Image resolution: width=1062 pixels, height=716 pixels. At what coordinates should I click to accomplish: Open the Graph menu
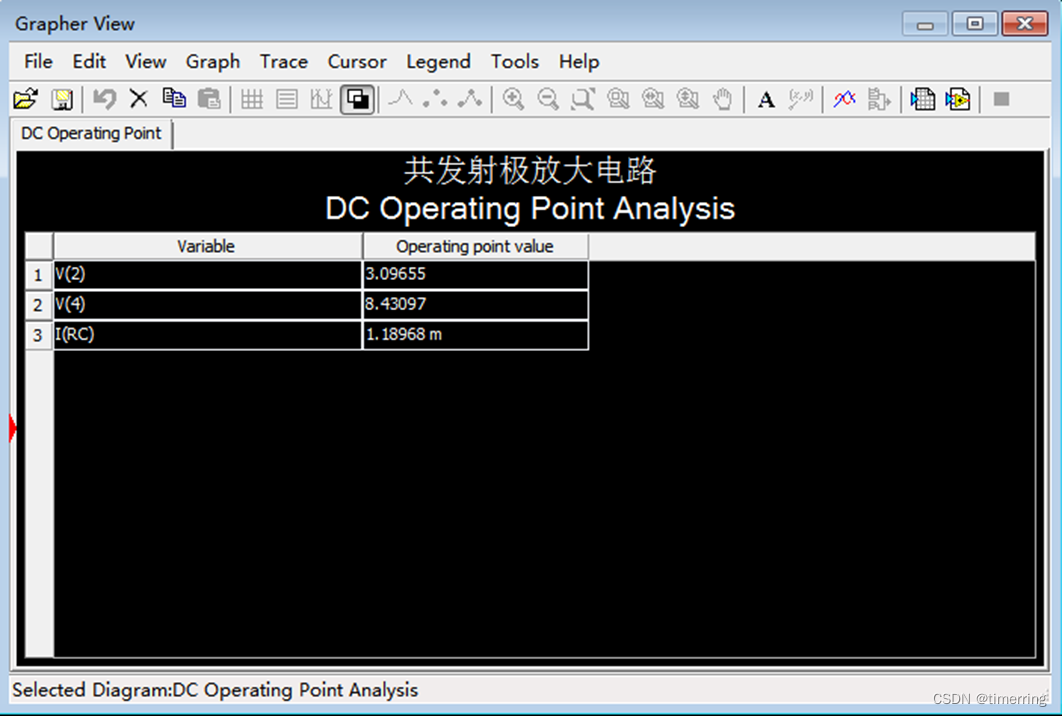[x=213, y=62]
